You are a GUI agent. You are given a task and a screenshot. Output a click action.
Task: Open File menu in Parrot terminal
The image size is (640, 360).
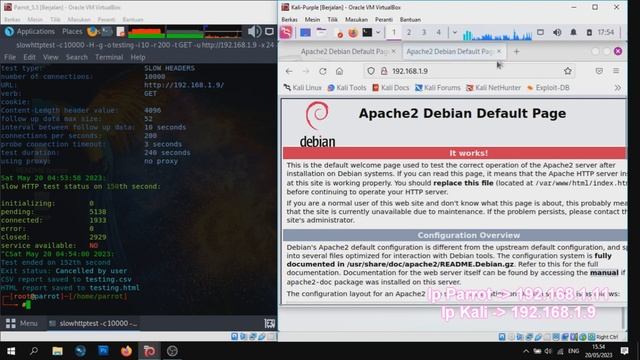(10, 57)
